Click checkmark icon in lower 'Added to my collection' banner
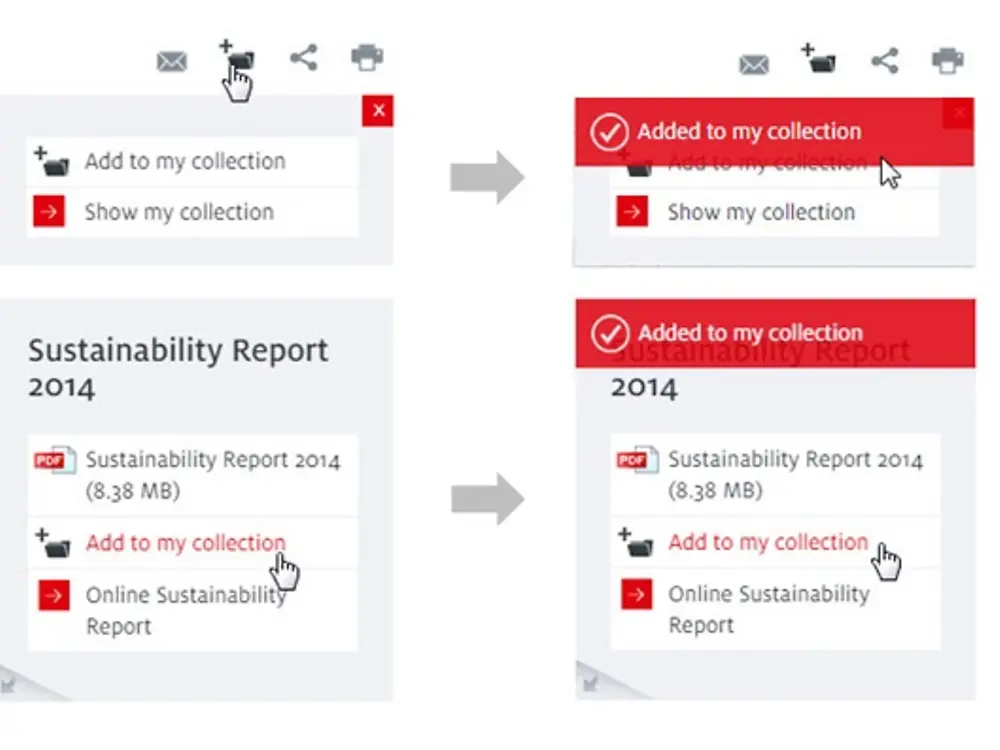 click(x=610, y=334)
